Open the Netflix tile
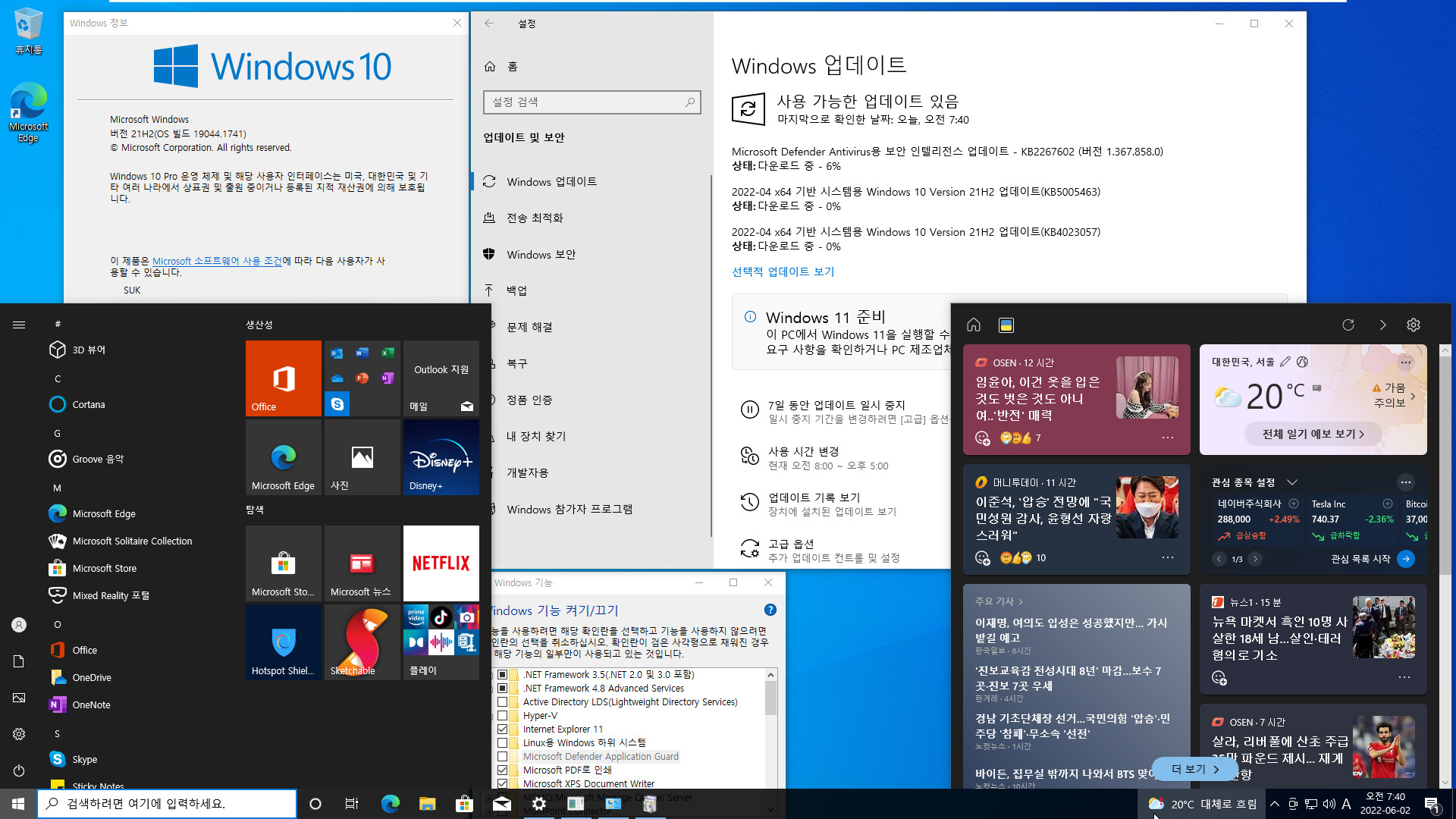The height and width of the screenshot is (819, 1456). pos(441,563)
